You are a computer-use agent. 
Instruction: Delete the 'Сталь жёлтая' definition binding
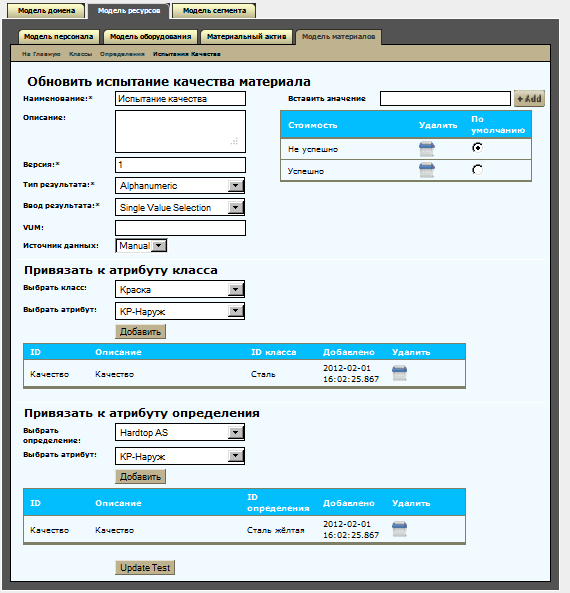399,529
